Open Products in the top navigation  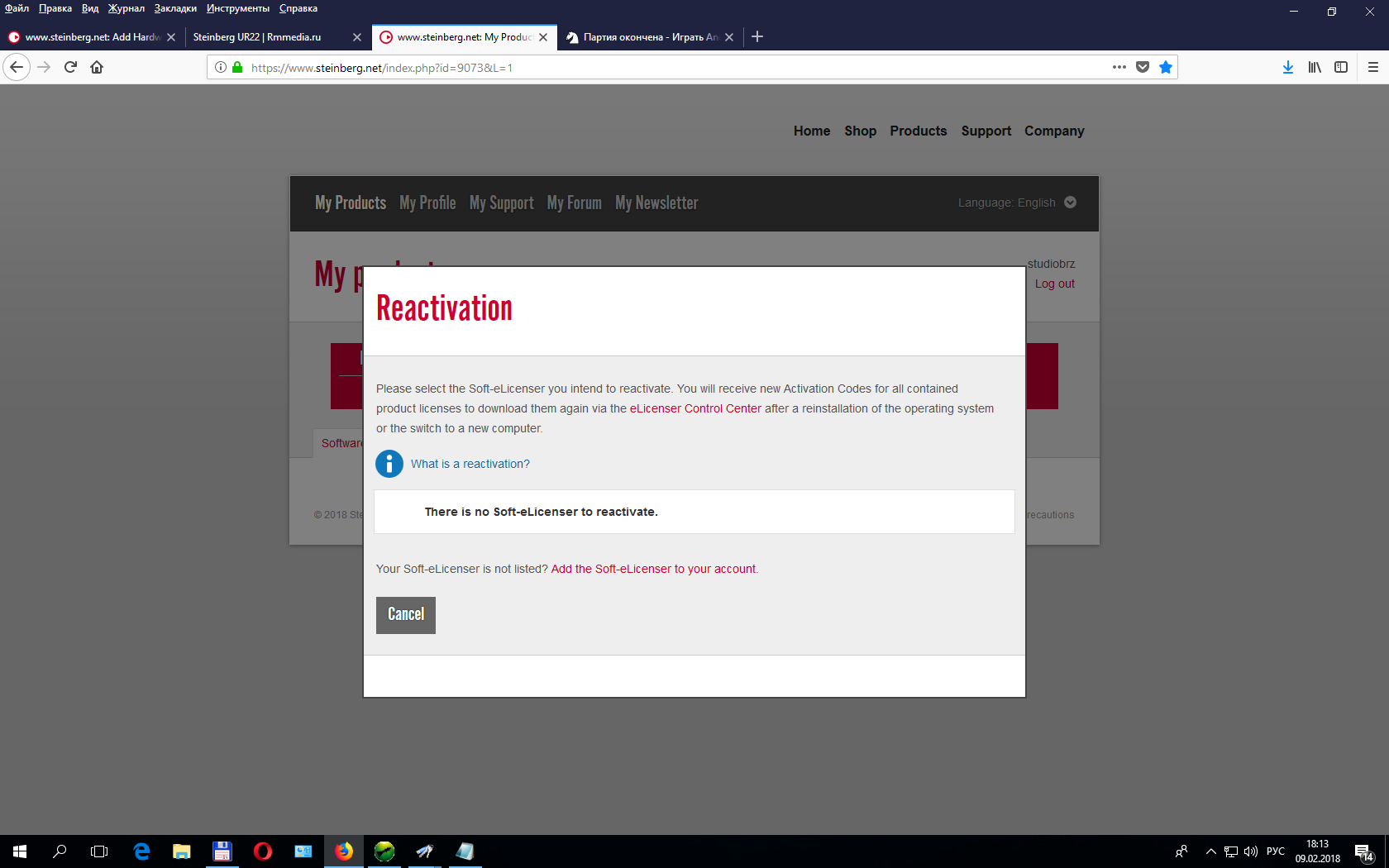pyautogui.click(x=919, y=131)
